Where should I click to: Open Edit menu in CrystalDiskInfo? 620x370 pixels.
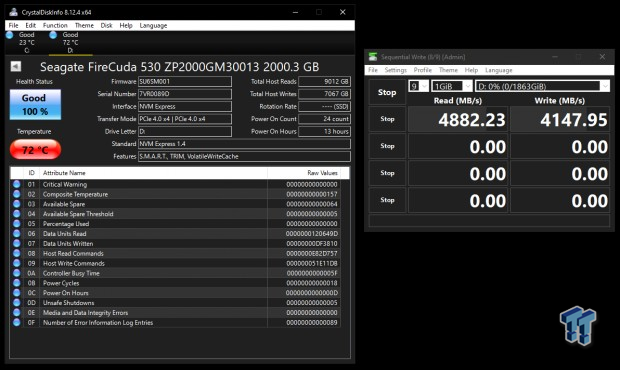(x=30, y=25)
